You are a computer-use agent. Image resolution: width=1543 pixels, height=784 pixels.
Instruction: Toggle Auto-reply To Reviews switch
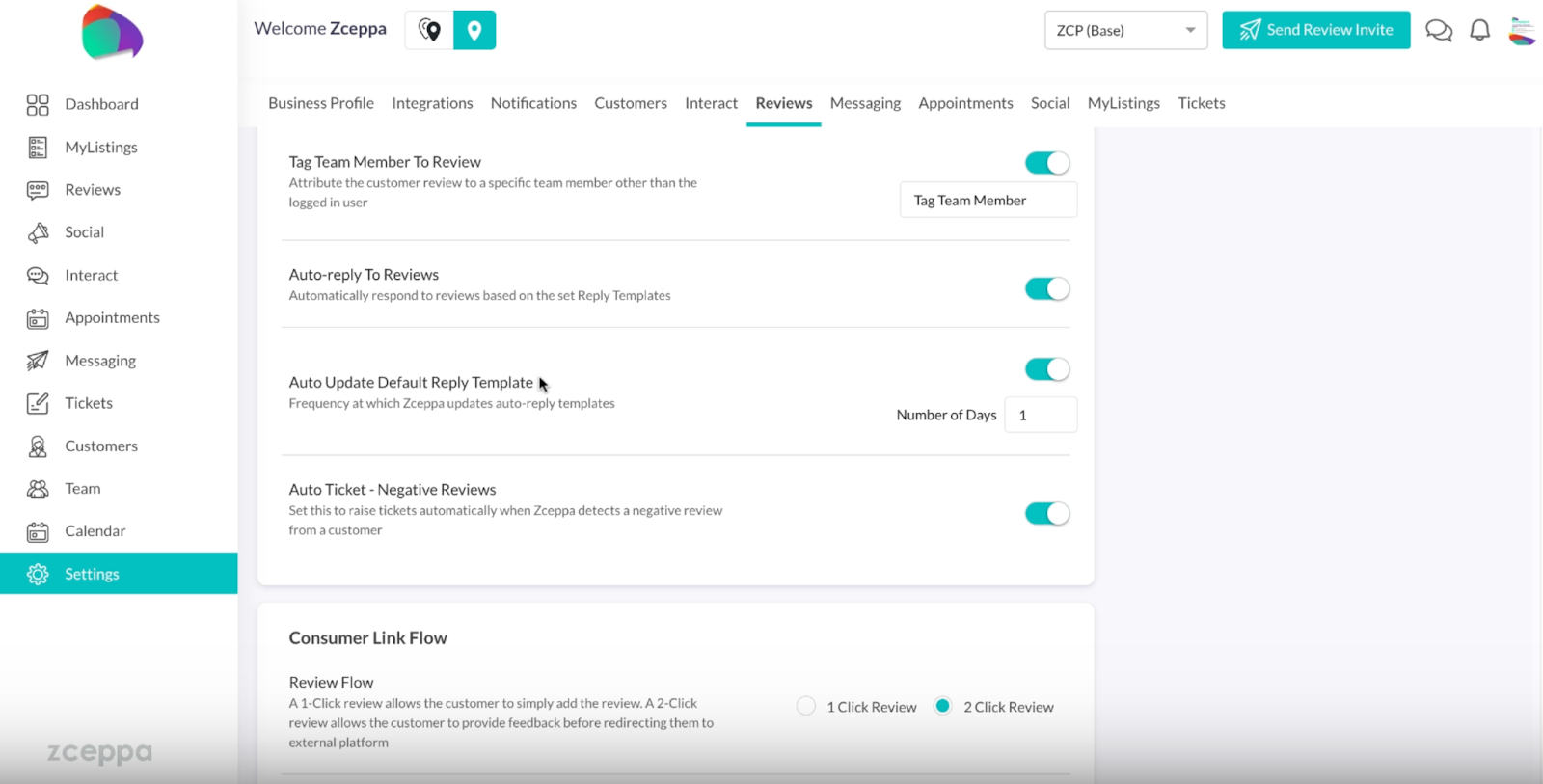click(x=1047, y=288)
